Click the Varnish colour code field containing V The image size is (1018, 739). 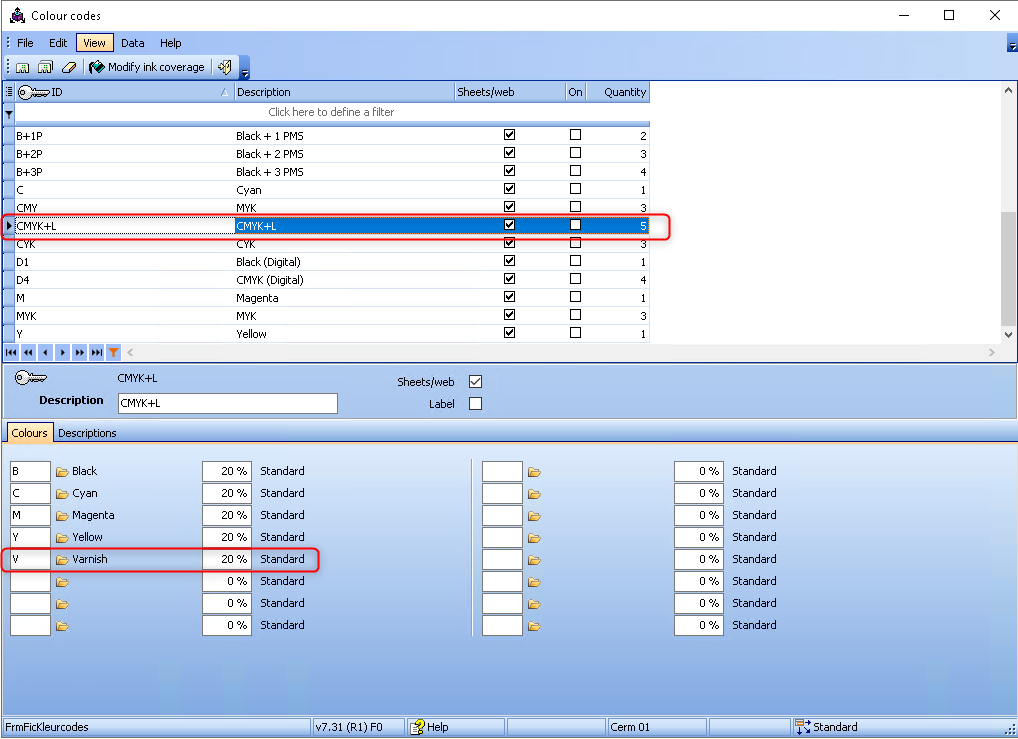31,559
